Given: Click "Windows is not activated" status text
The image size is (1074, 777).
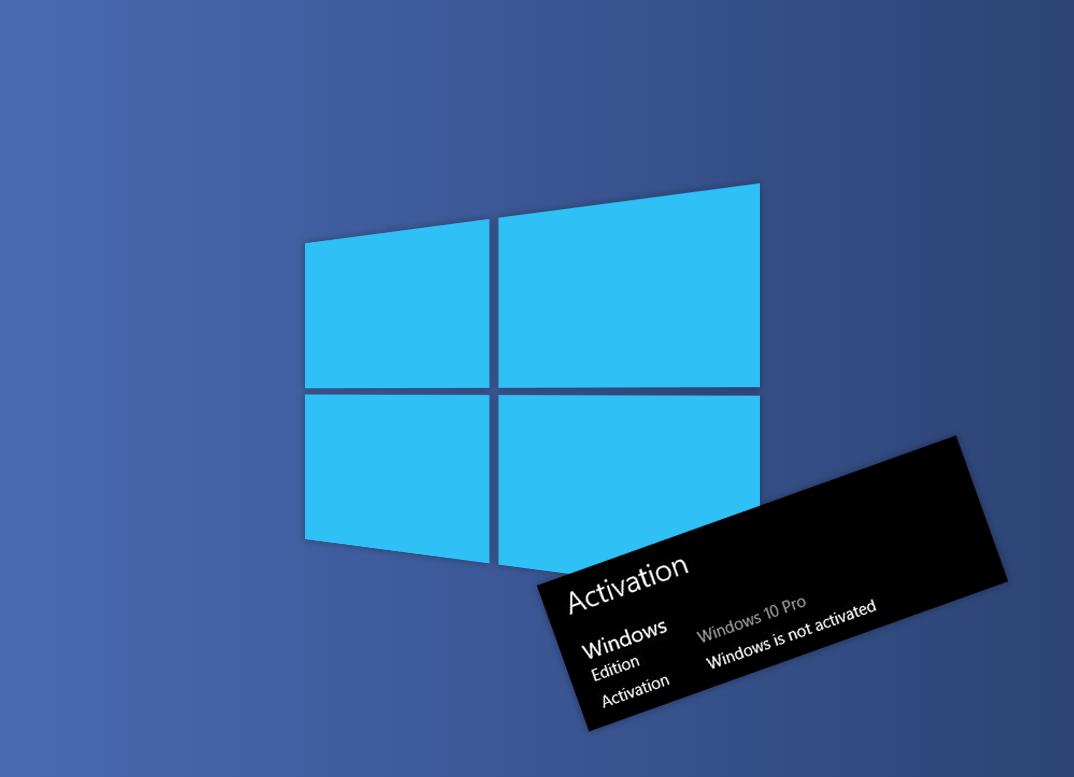Looking at the screenshot, I should 791,634.
